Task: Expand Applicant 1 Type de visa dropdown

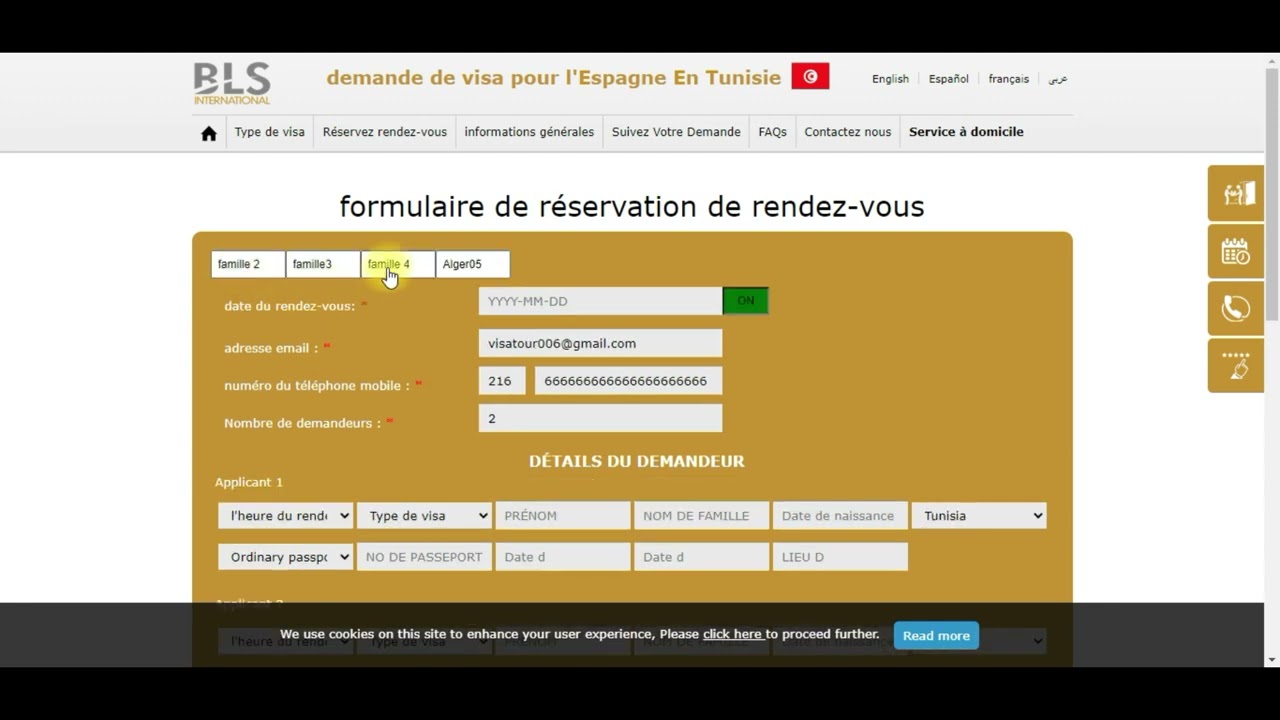Action: [424, 516]
